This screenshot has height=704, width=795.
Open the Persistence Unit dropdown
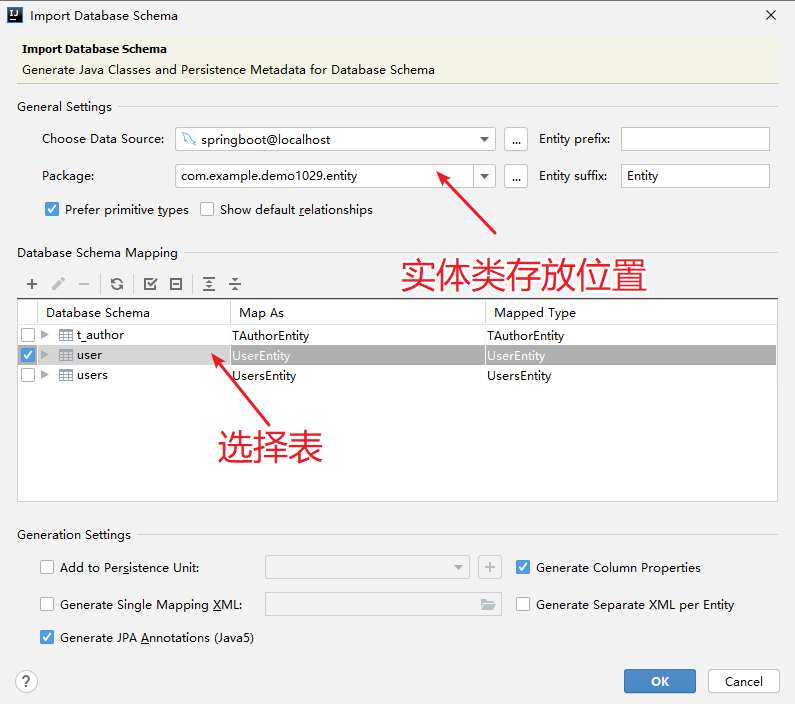click(367, 567)
